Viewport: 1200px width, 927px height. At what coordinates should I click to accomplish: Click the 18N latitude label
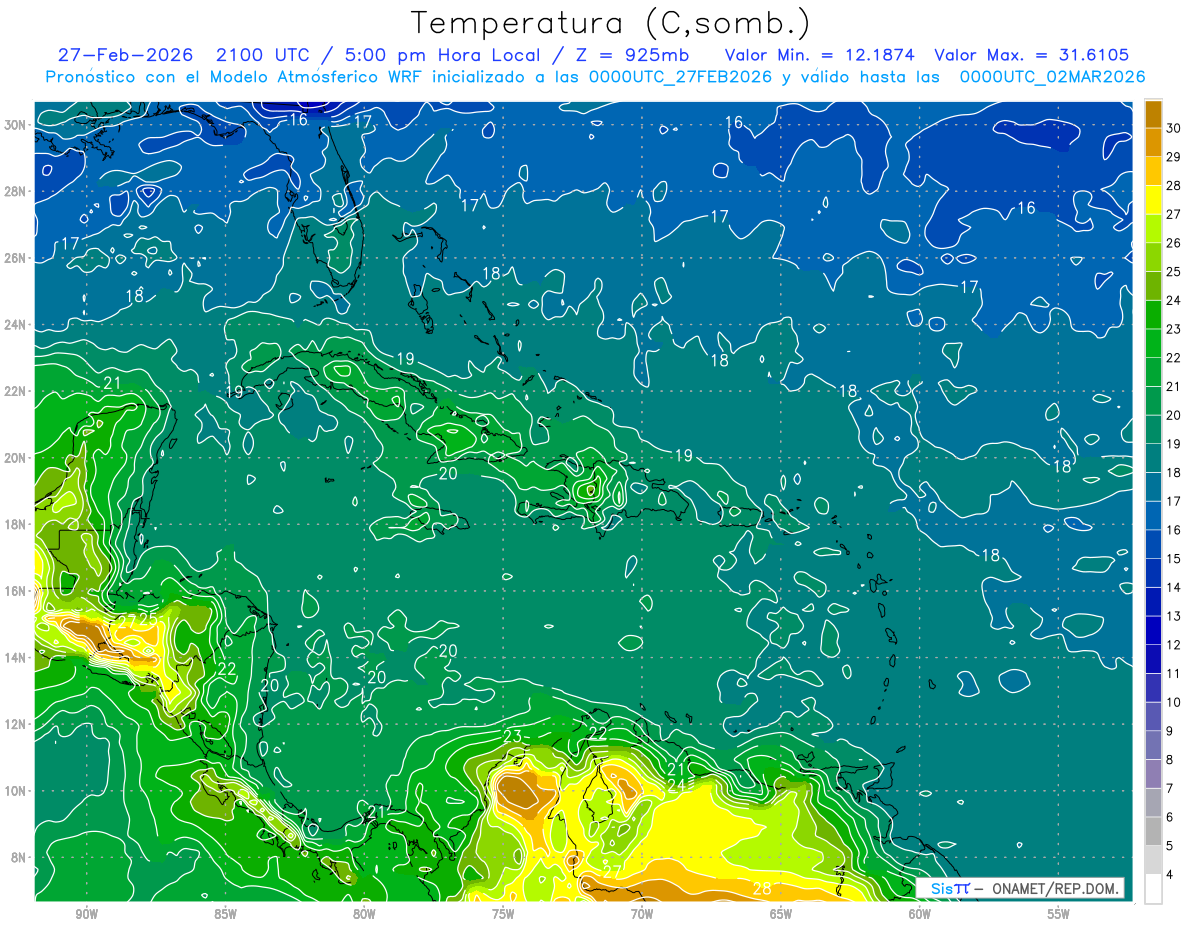pos(17,524)
